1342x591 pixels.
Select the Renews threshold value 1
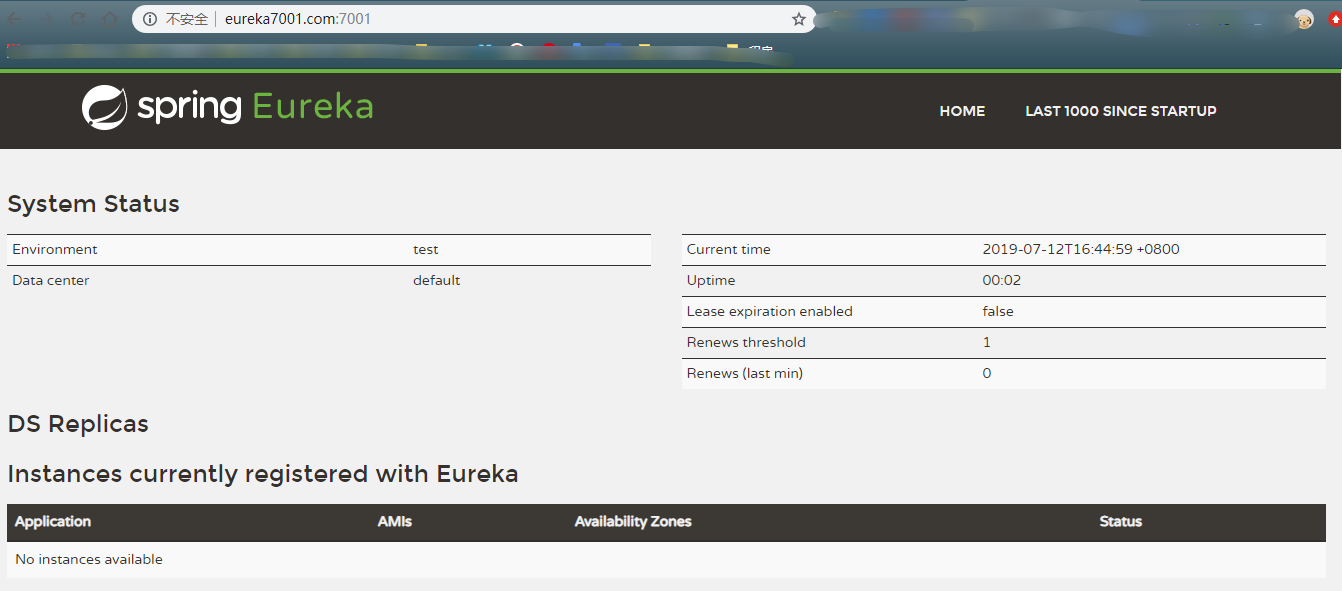pyautogui.click(x=987, y=342)
